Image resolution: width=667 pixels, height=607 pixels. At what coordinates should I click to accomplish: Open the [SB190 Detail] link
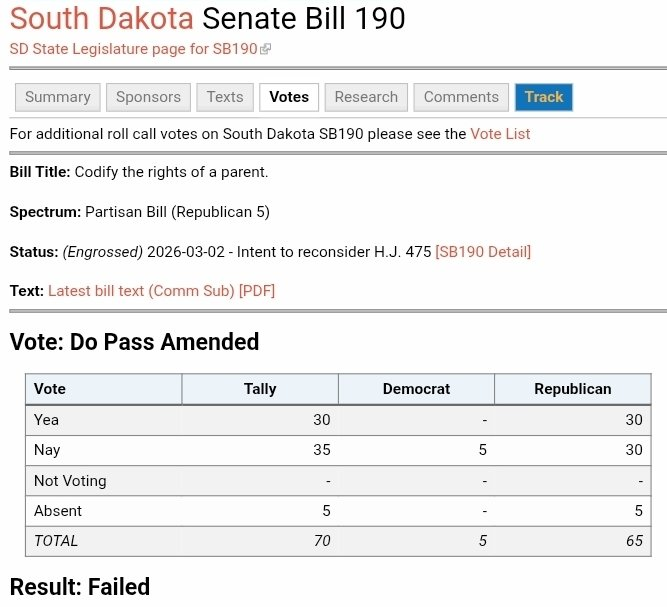tap(483, 251)
